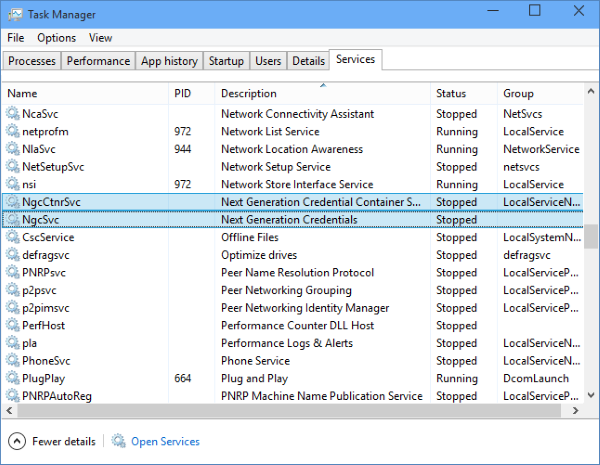600x465 pixels.
Task: Click the netprofm service gear icon
Action: click(13, 132)
